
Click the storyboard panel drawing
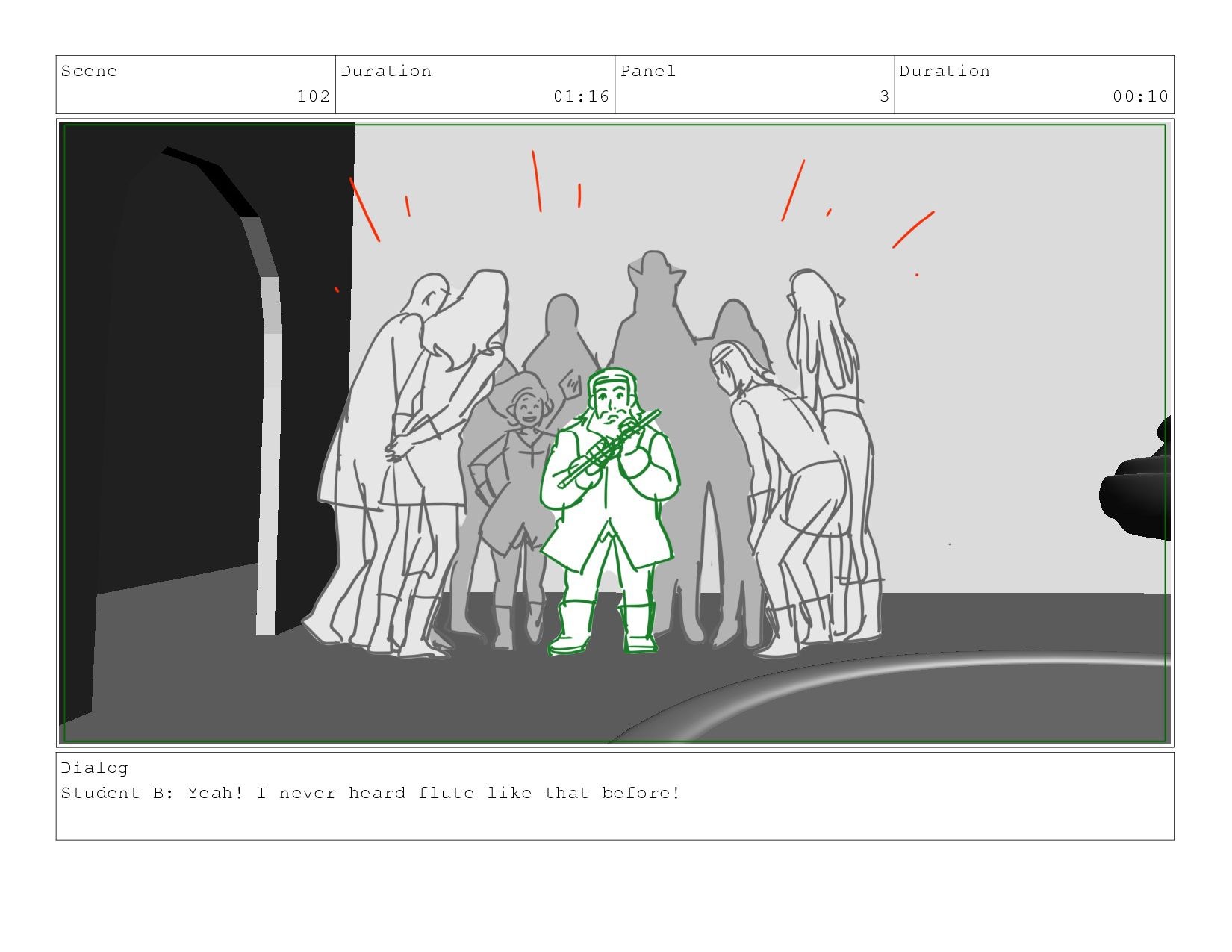coord(615,433)
